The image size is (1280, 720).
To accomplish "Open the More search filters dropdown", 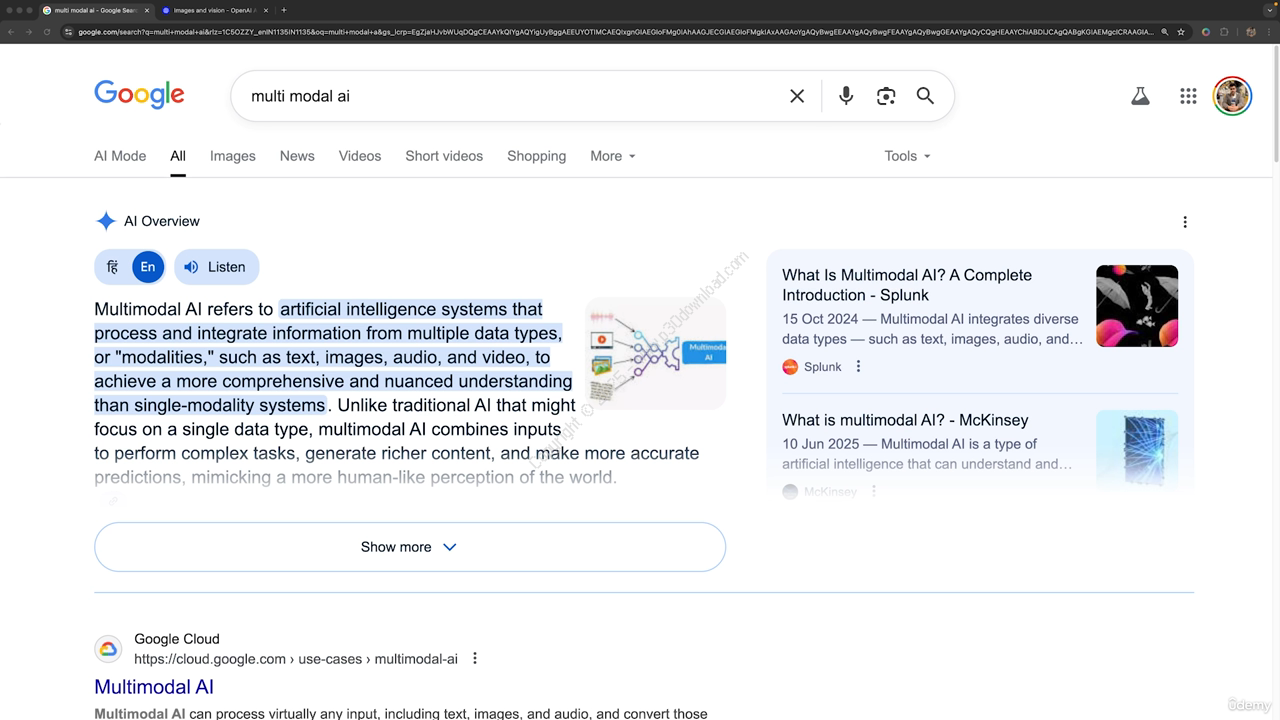I will (613, 156).
